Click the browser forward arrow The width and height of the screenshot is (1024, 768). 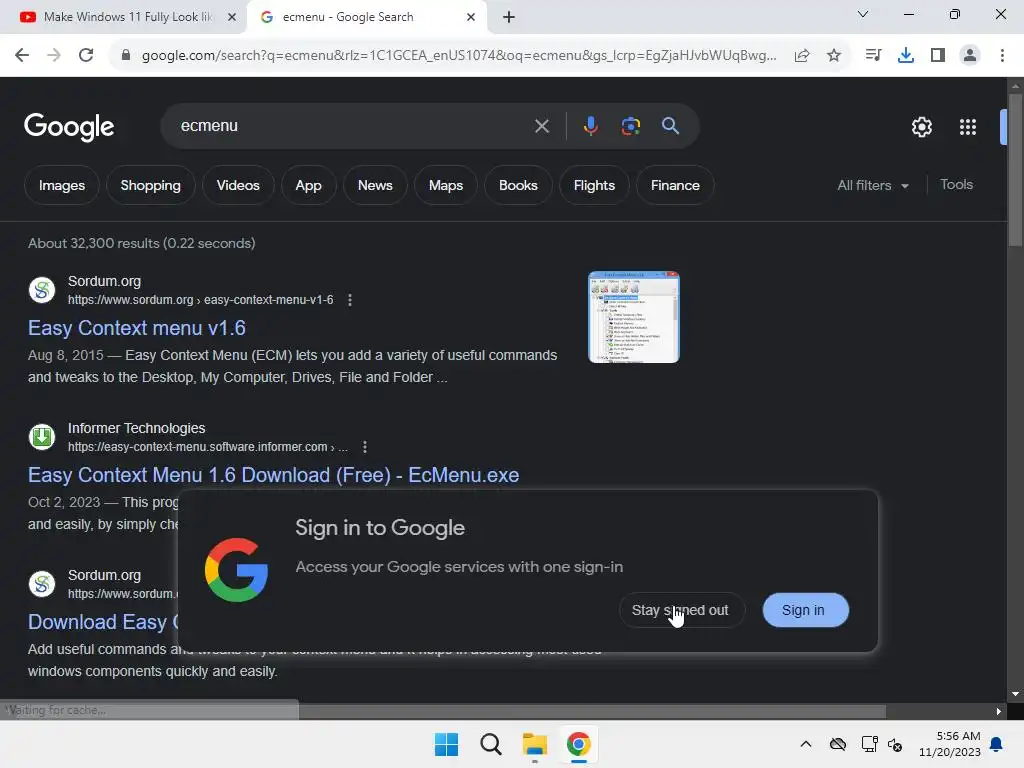click(54, 56)
